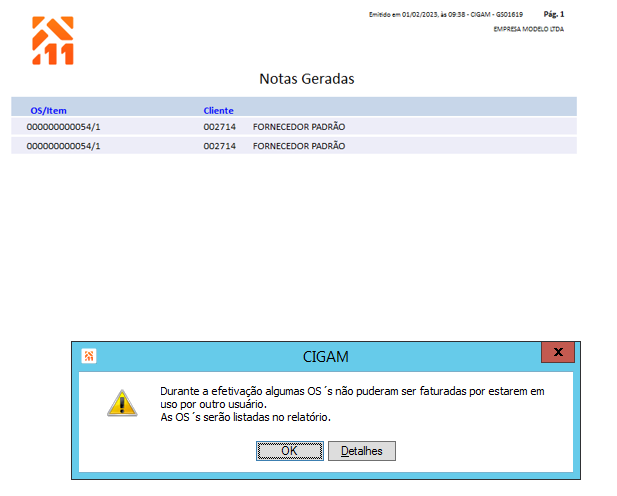
Task: Click the orange CIGAM 11 logo
Action: tap(53, 41)
